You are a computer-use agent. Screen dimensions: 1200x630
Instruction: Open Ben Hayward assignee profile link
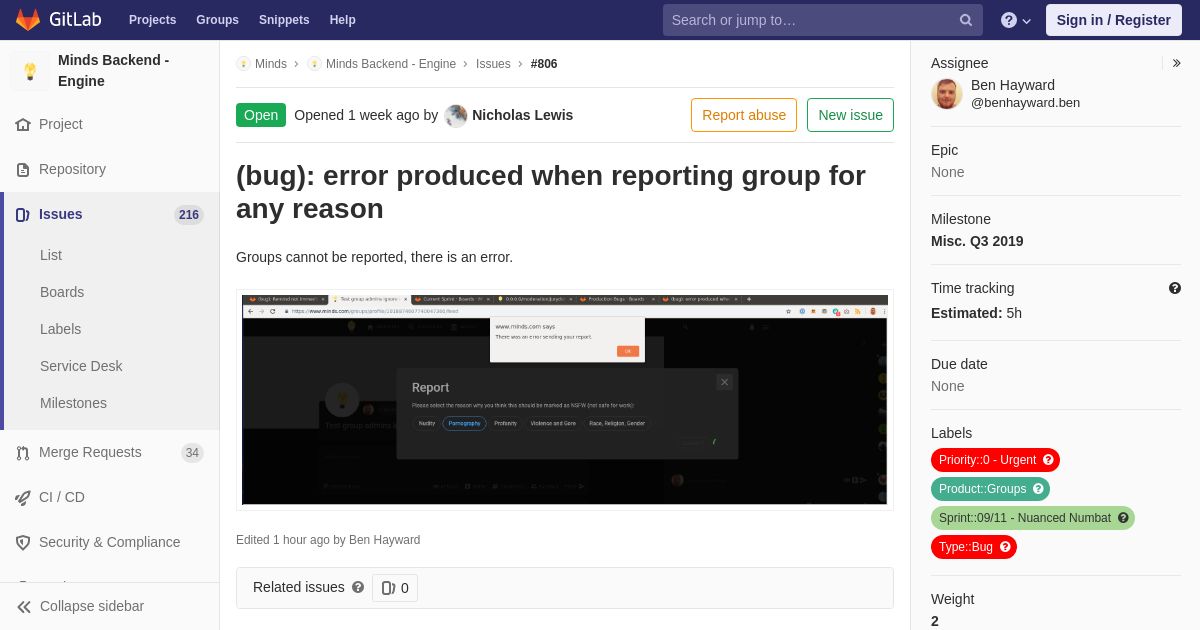pos(1025,94)
